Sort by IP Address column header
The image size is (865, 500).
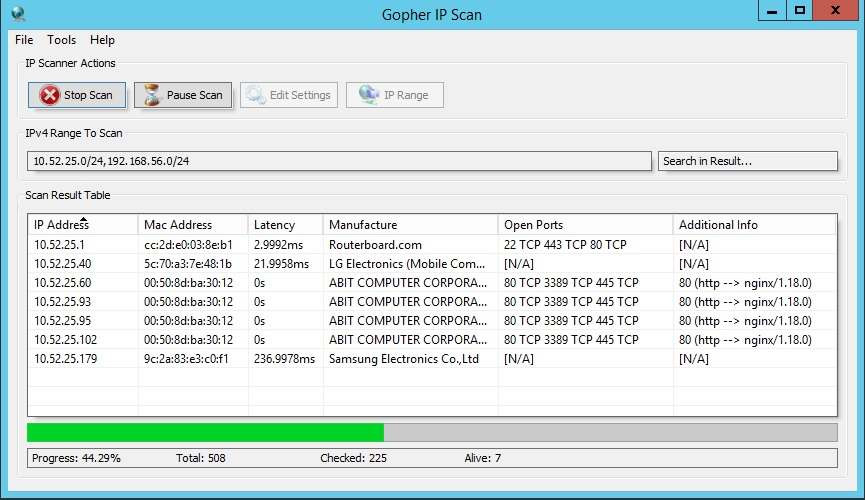[x=83, y=225]
